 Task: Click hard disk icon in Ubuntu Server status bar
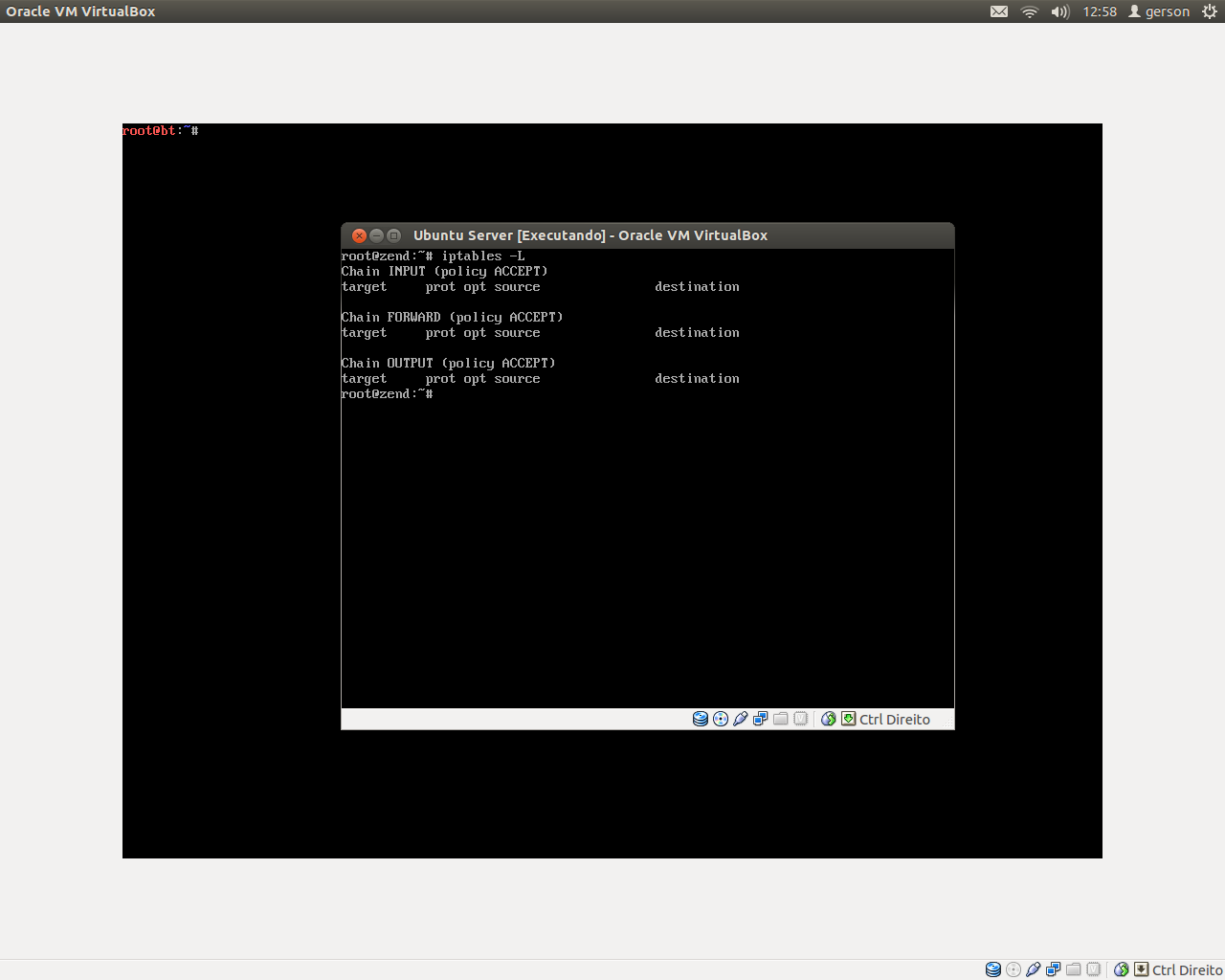(x=701, y=719)
